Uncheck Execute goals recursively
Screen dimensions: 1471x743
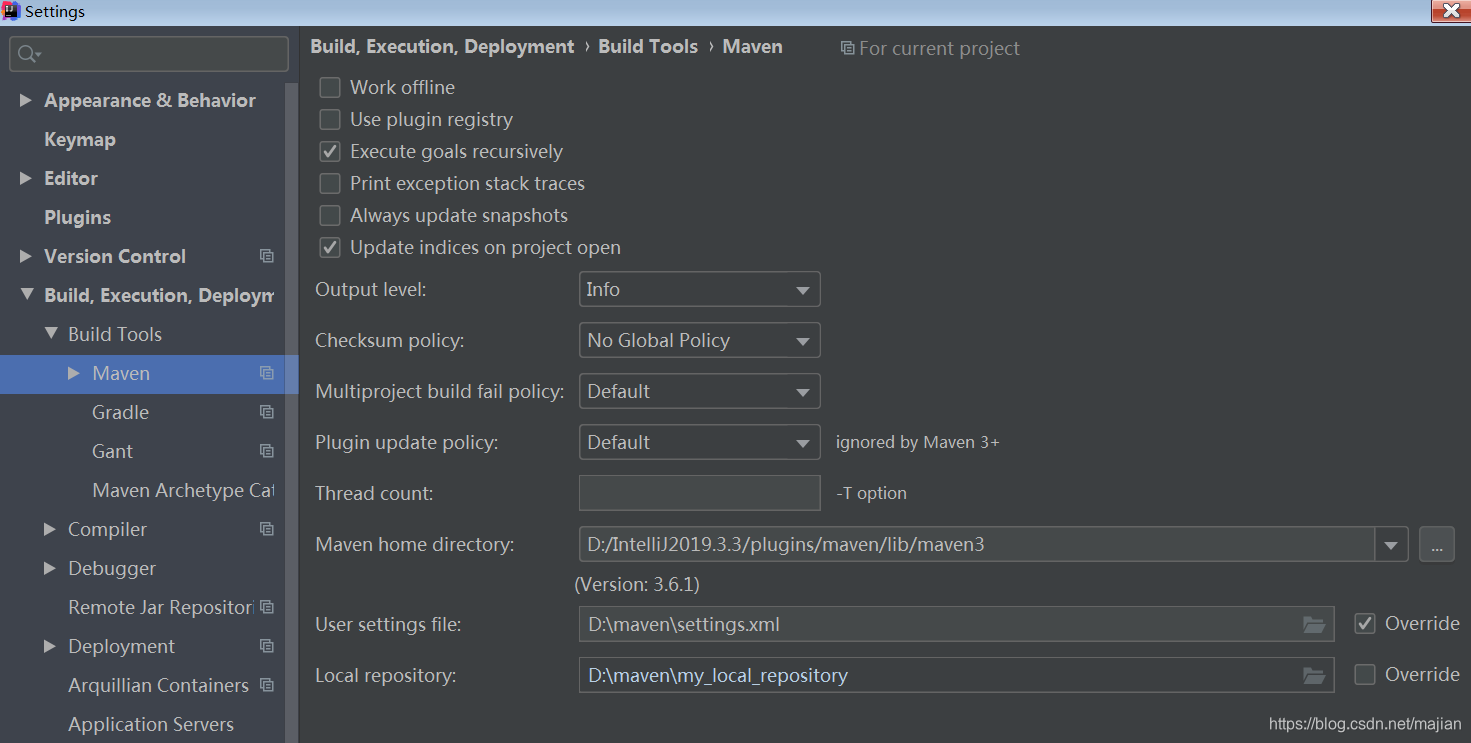pos(330,151)
